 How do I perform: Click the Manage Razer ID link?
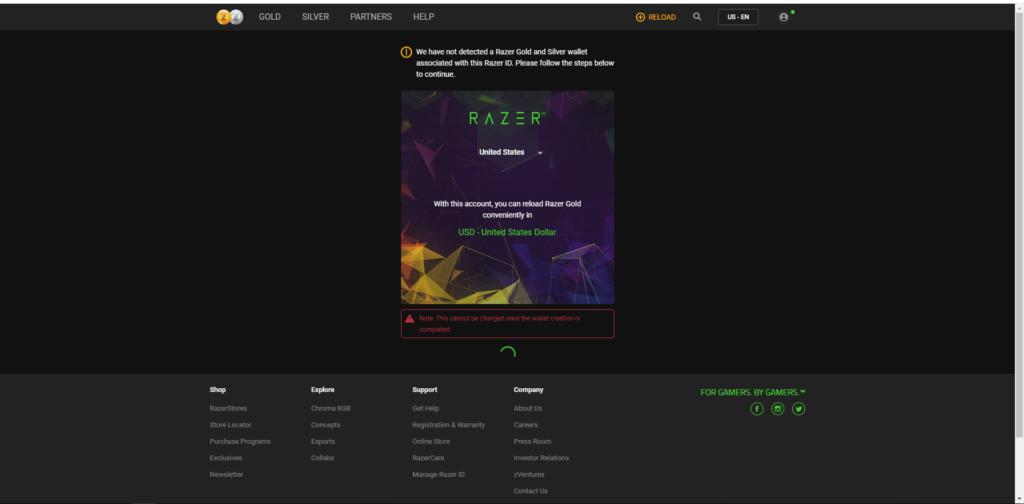[x=438, y=474]
